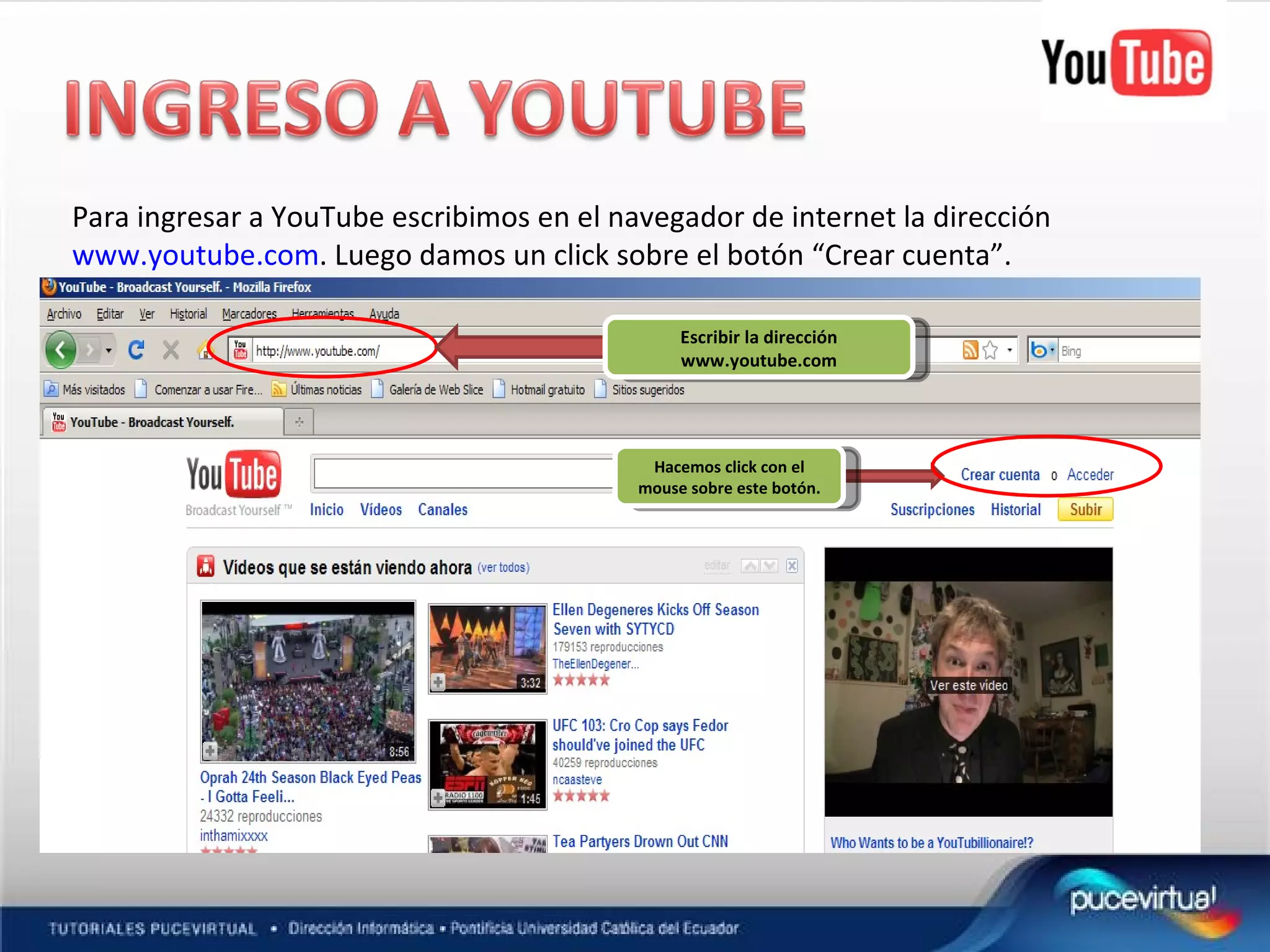Click the yellow Subir button
The image size is (1270, 952).
pos(1086,509)
